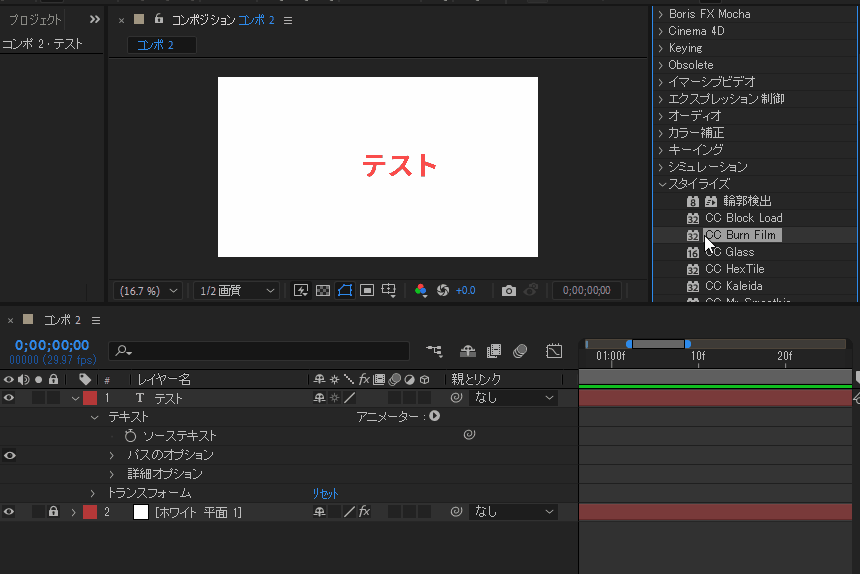The image size is (860, 574).
Task: Open the timeline コンポ 2 panel menu
Action: (x=96, y=321)
